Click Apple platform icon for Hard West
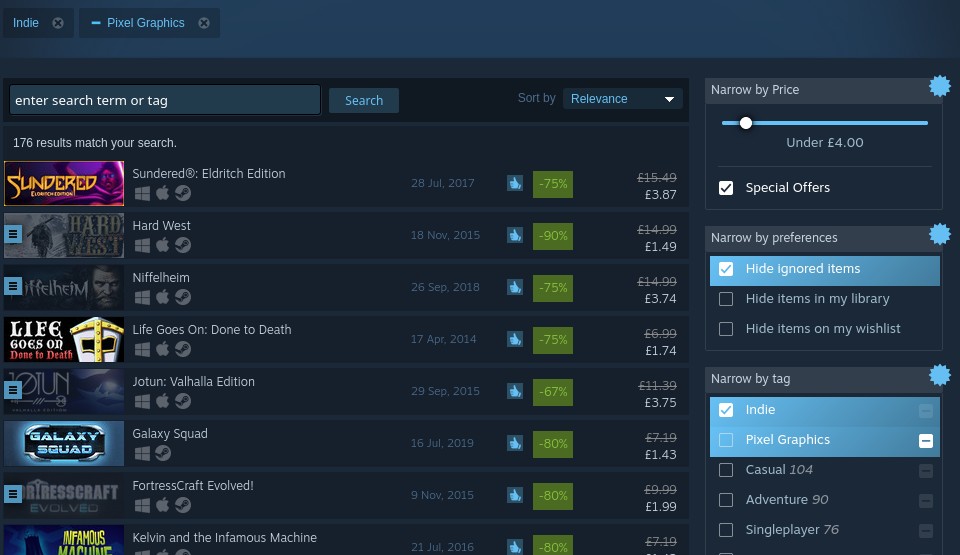This screenshot has width=960, height=555. pos(162,245)
